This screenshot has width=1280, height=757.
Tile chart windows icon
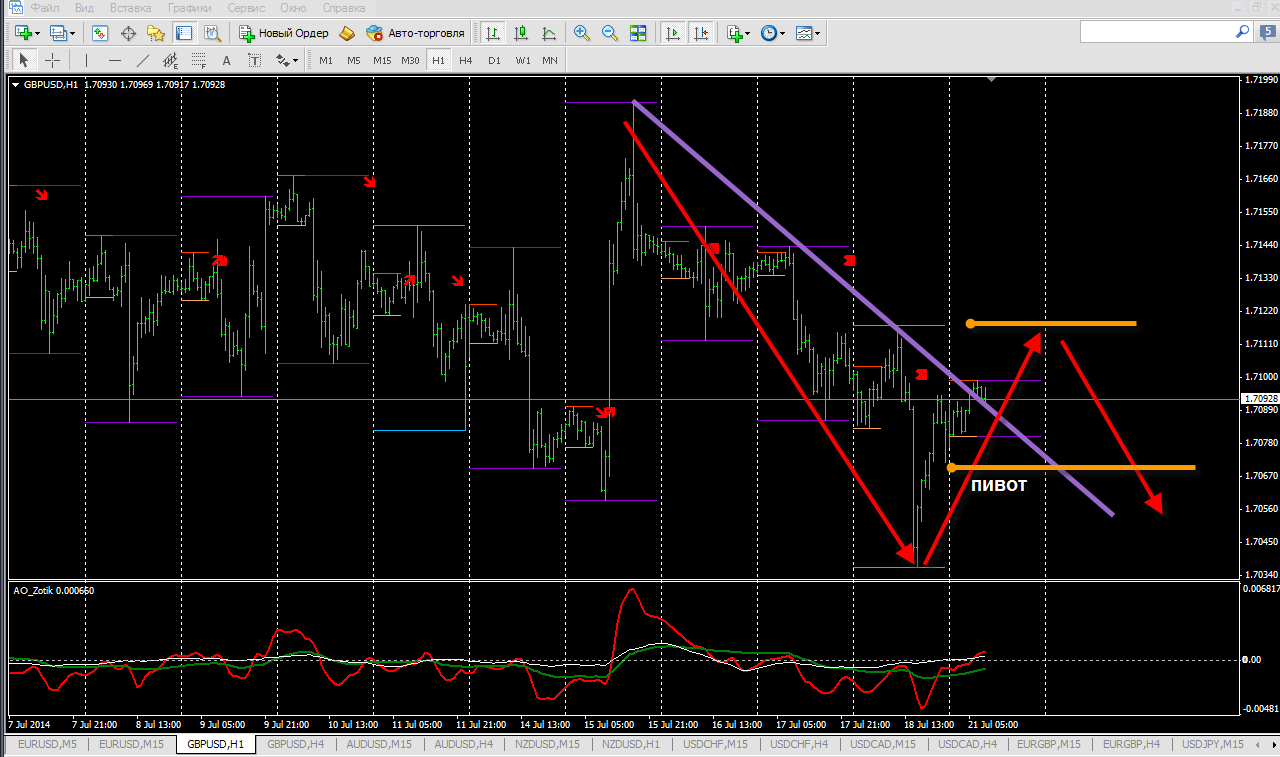[638, 33]
